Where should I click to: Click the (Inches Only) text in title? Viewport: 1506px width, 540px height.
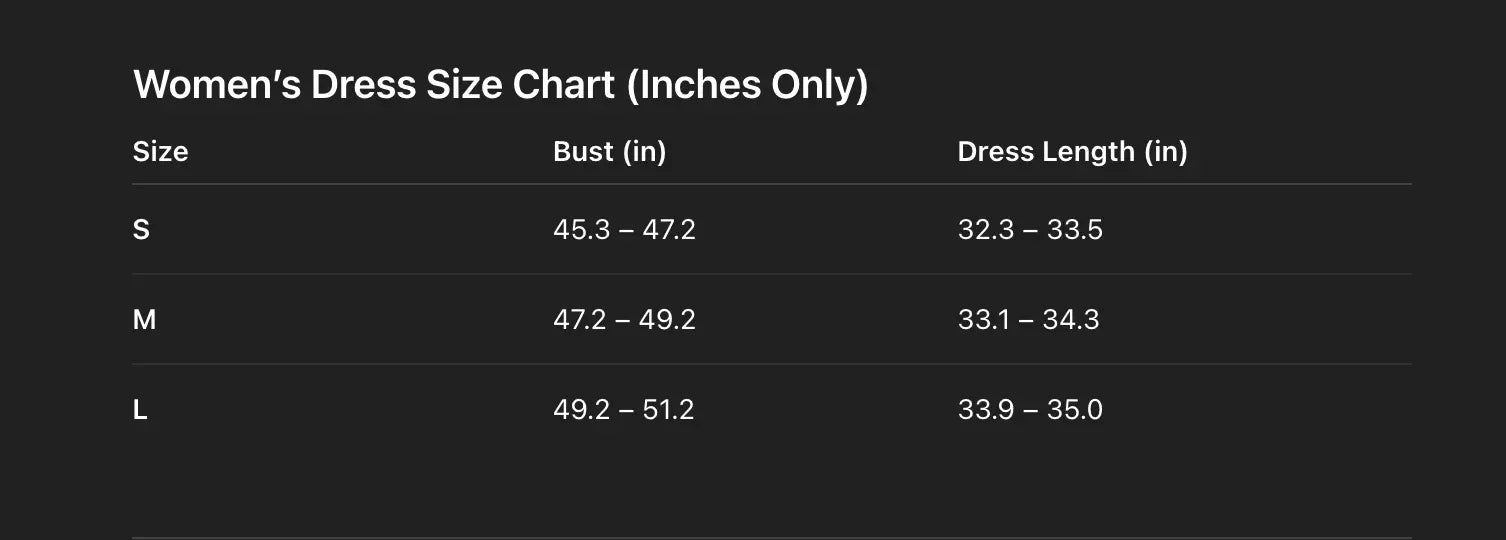point(747,85)
